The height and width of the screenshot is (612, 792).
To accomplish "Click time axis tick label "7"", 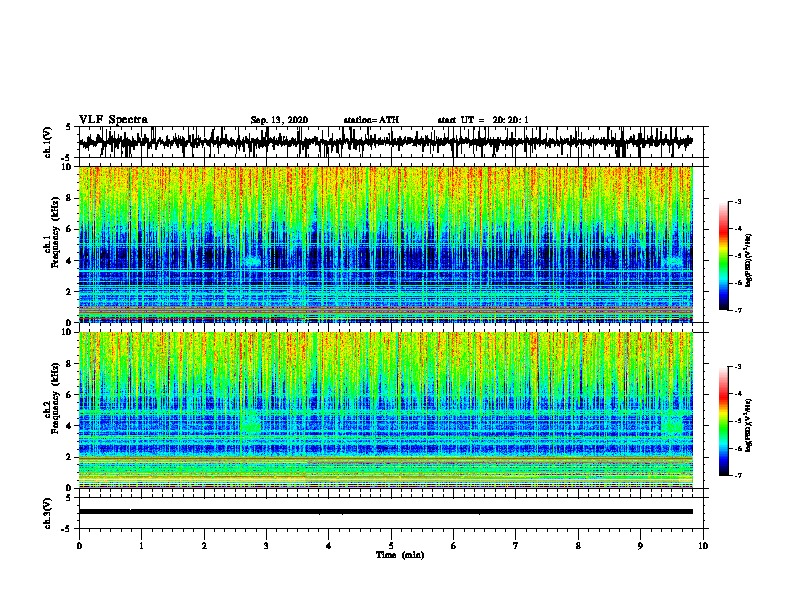I will click(516, 546).
